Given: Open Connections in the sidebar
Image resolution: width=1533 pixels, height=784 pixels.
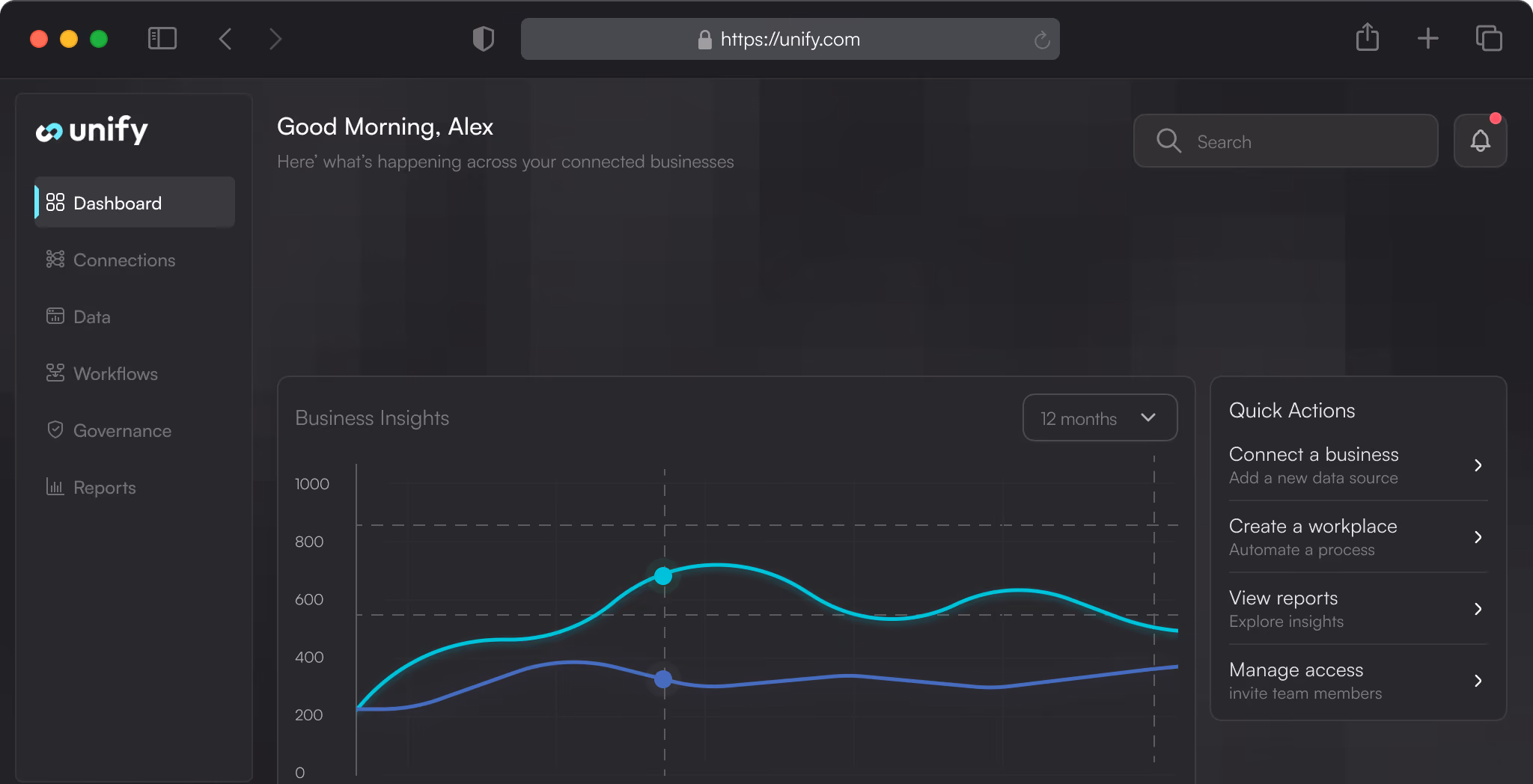Looking at the screenshot, I should [135, 260].
